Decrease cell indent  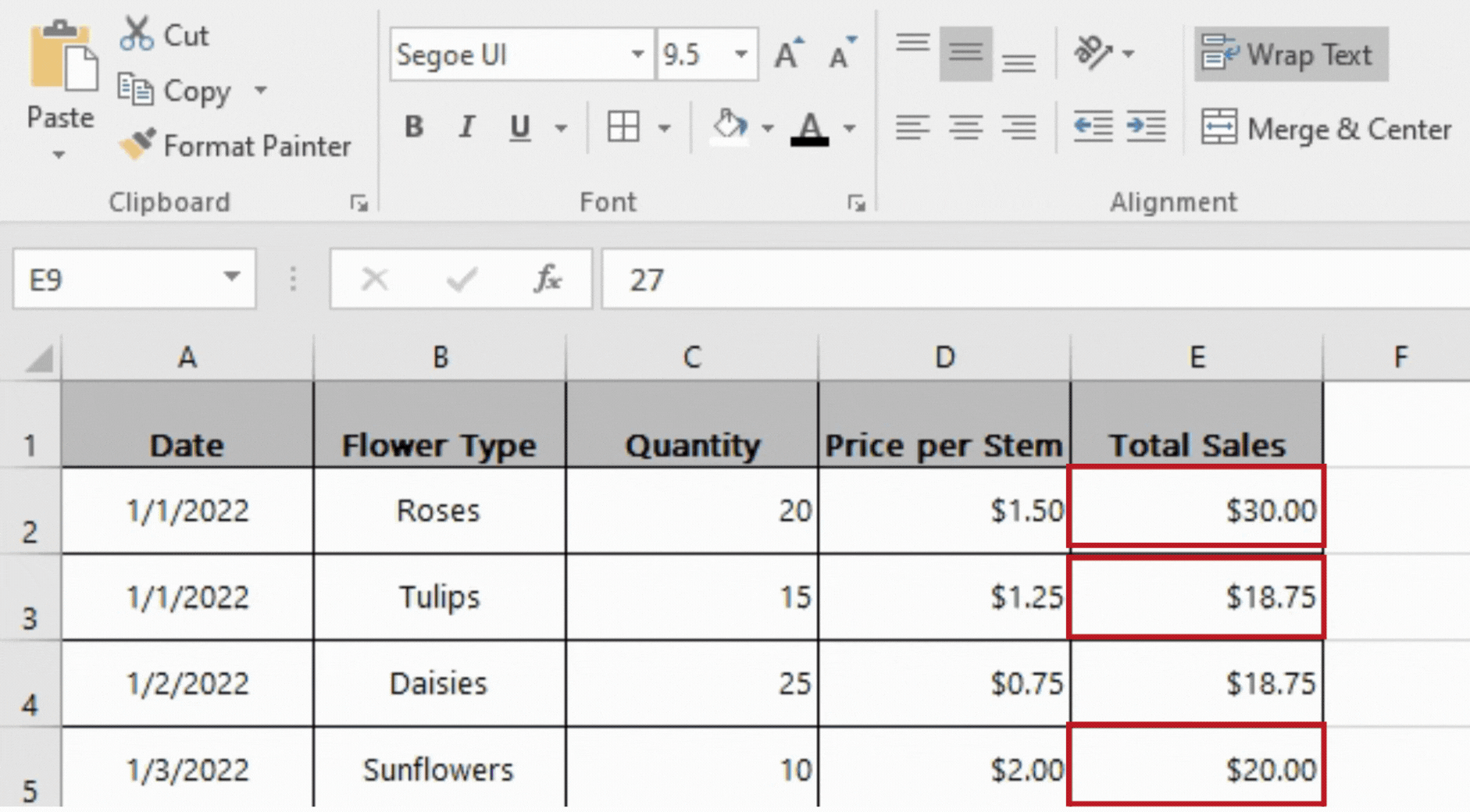(x=1092, y=126)
